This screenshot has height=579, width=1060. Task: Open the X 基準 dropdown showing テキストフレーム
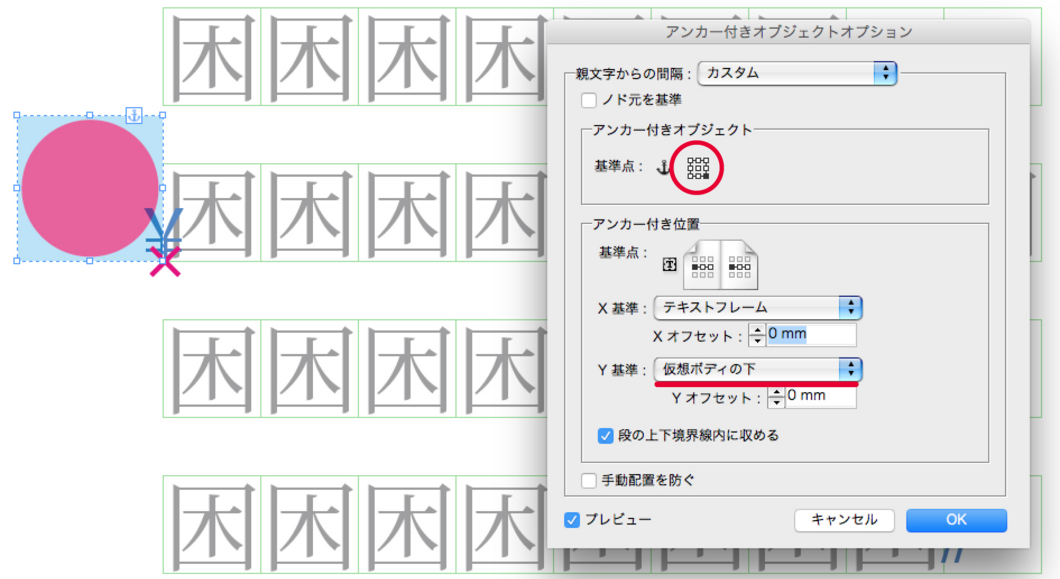click(758, 308)
